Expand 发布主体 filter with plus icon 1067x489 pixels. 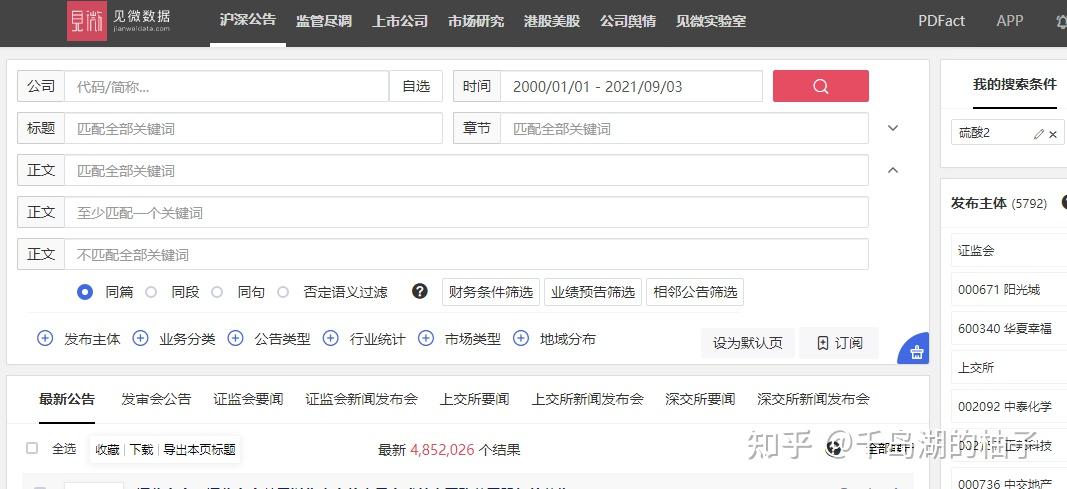(x=45, y=338)
